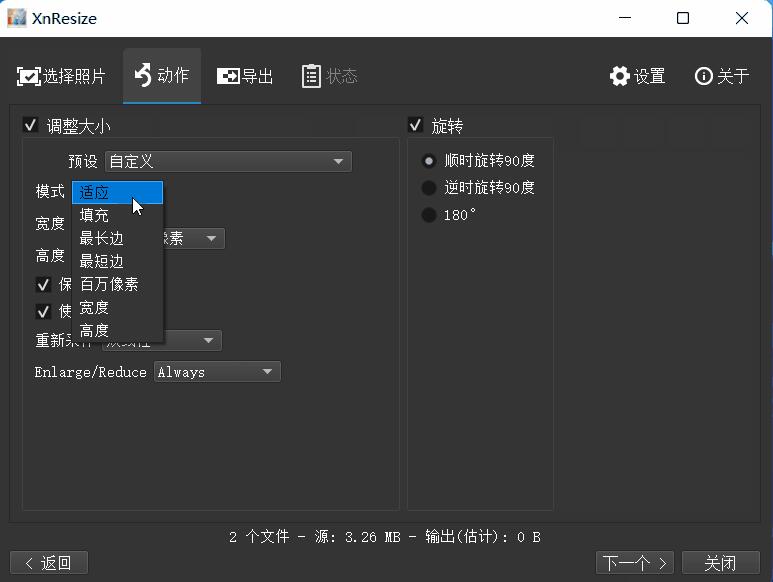Screen dimensions: 773x582
Task: Click the 返回 (back) button
Action: click(49, 563)
